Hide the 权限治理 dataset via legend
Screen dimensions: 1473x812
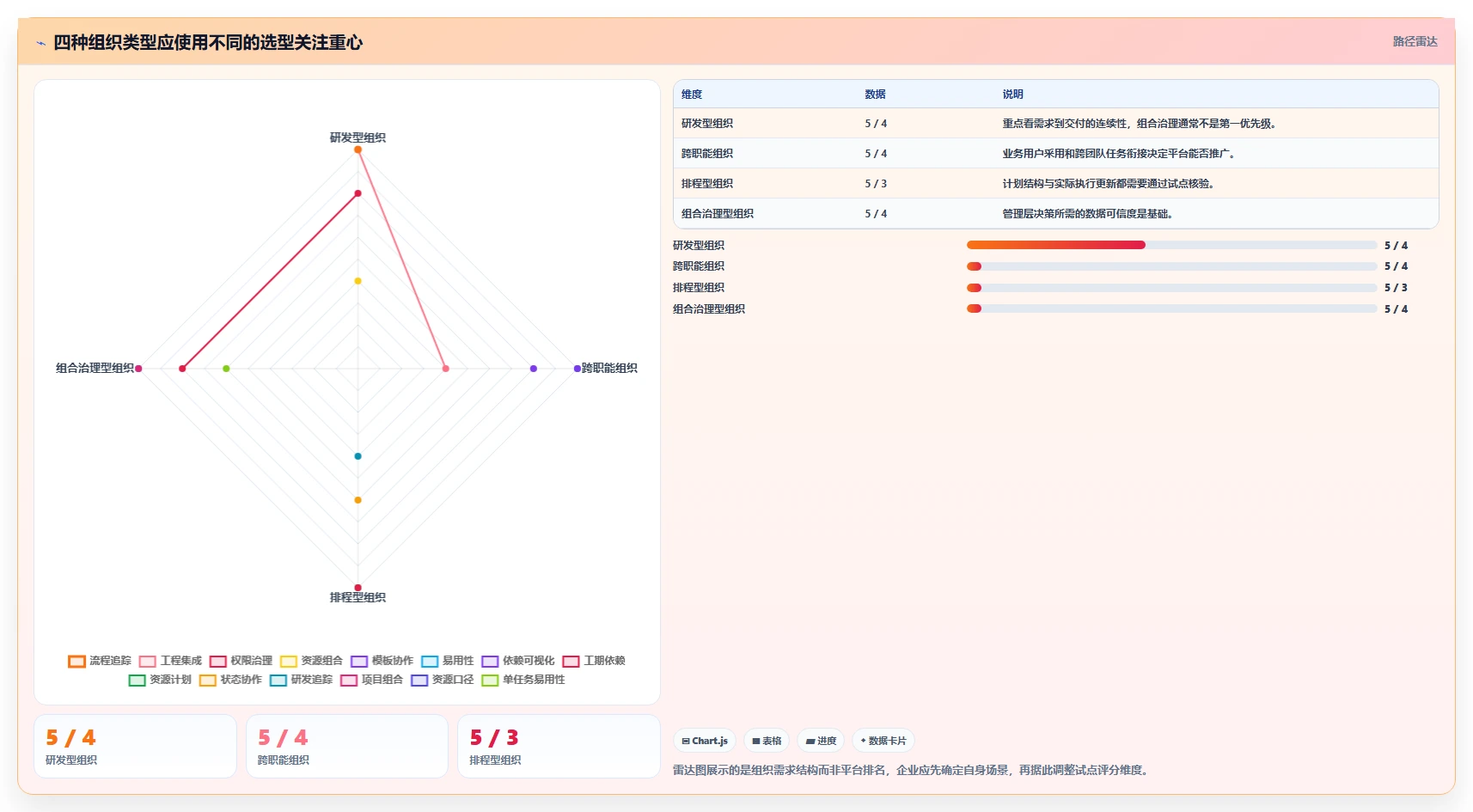(x=241, y=661)
